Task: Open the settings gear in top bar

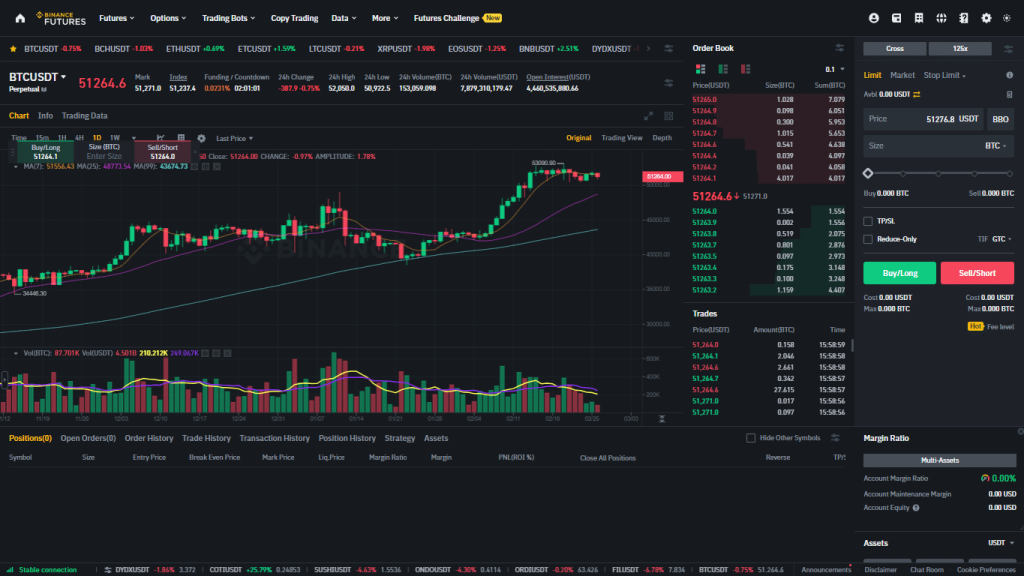Action: (x=986, y=18)
